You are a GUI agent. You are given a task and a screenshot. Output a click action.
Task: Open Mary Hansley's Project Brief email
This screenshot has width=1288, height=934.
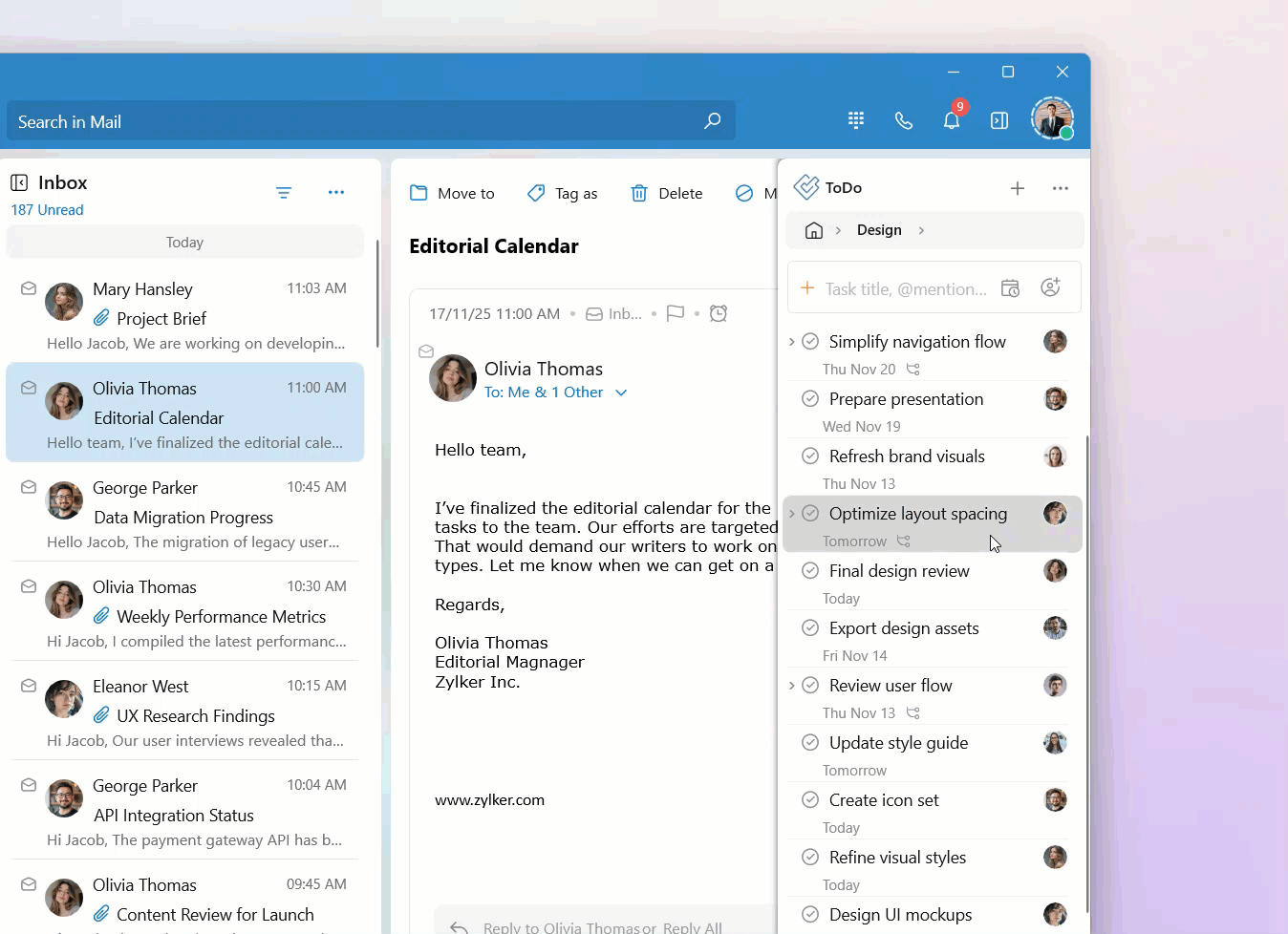[x=185, y=314]
